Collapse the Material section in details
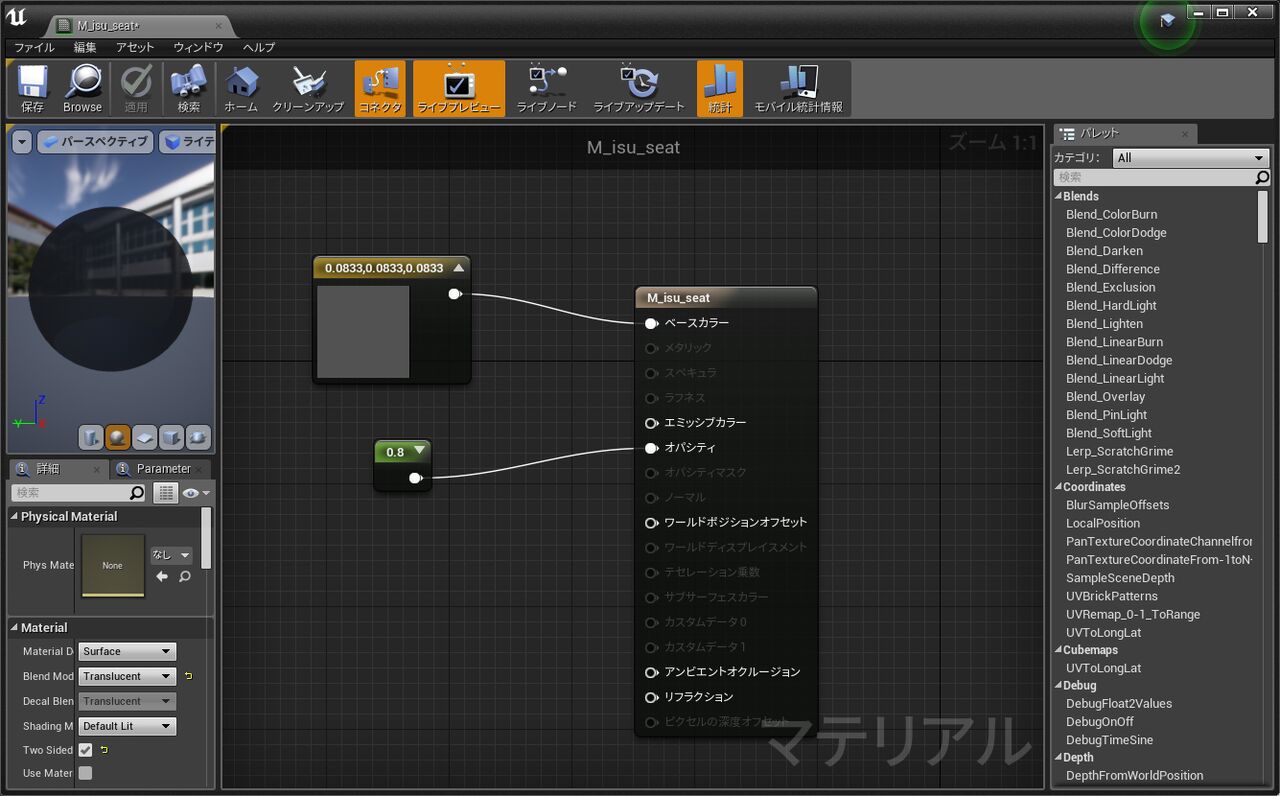 click(15, 628)
